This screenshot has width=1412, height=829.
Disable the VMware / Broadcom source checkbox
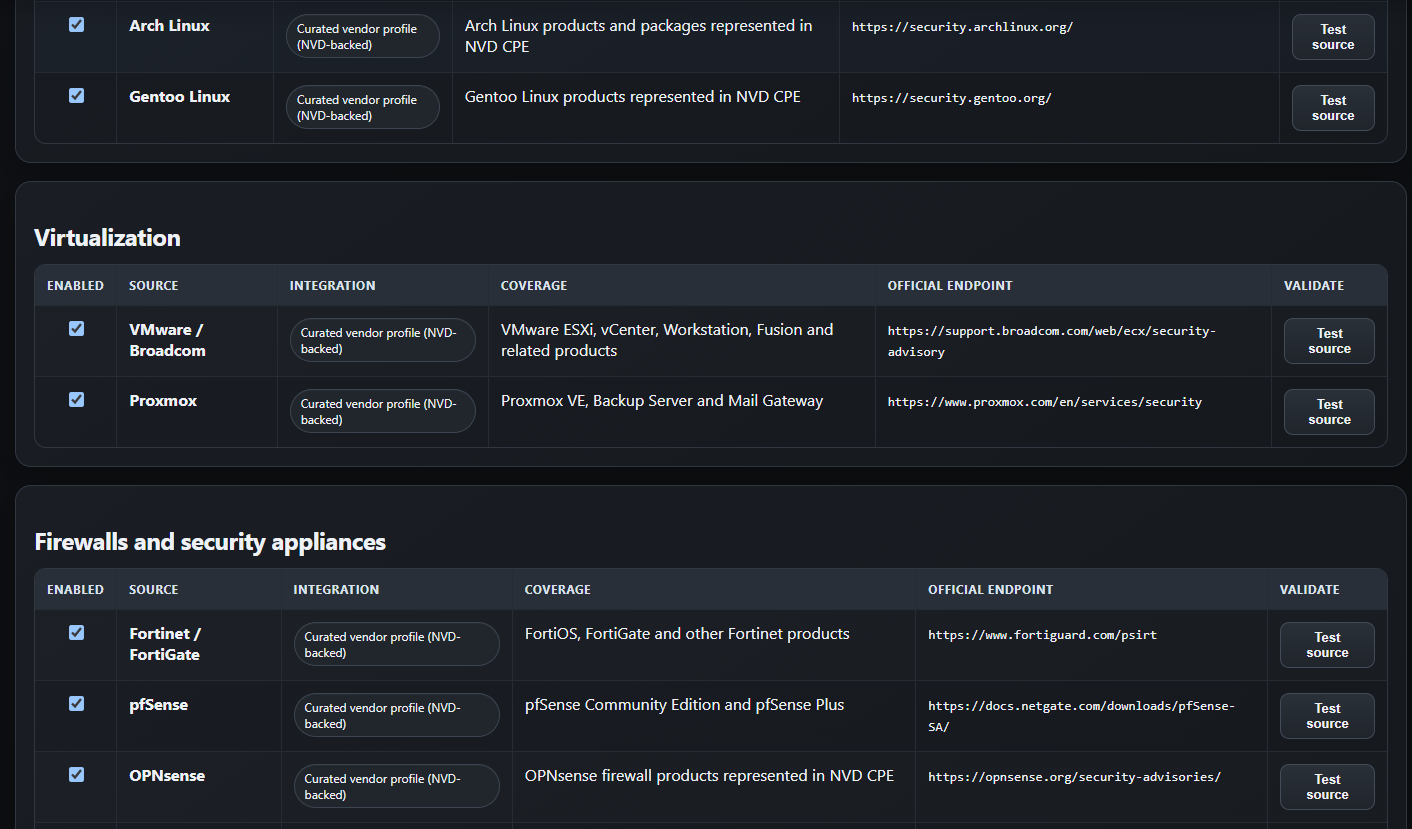pyautogui.click(x=76, y=329)
